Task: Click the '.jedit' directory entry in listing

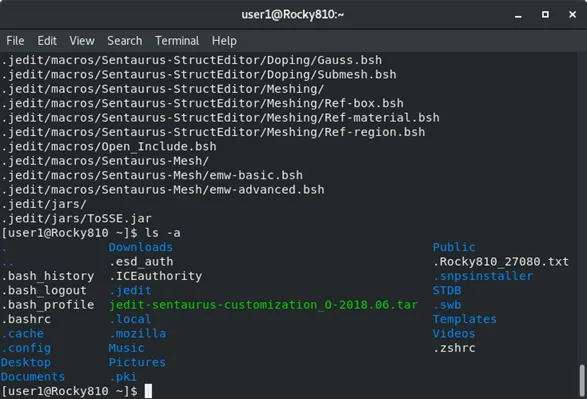Action: (x=130, y=290)
